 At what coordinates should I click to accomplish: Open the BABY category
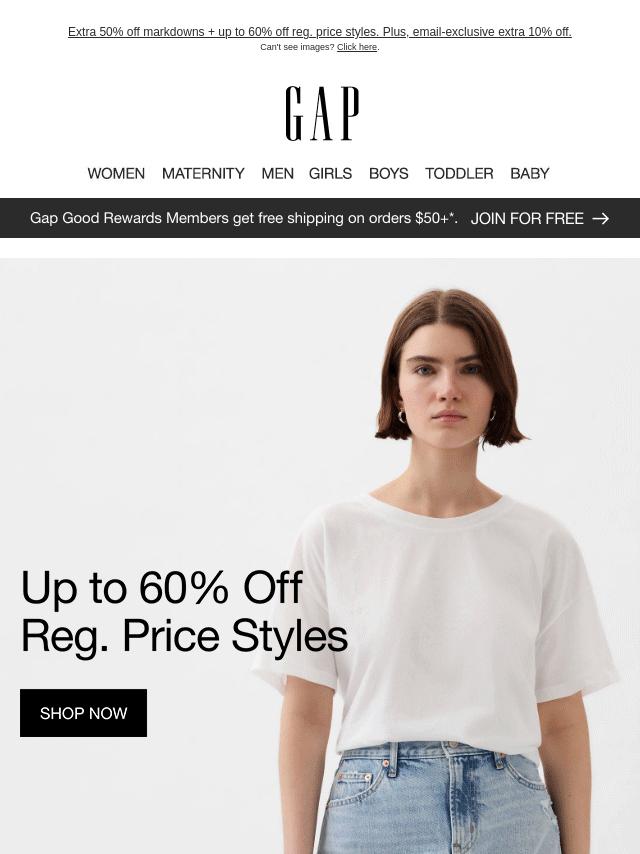529,173
